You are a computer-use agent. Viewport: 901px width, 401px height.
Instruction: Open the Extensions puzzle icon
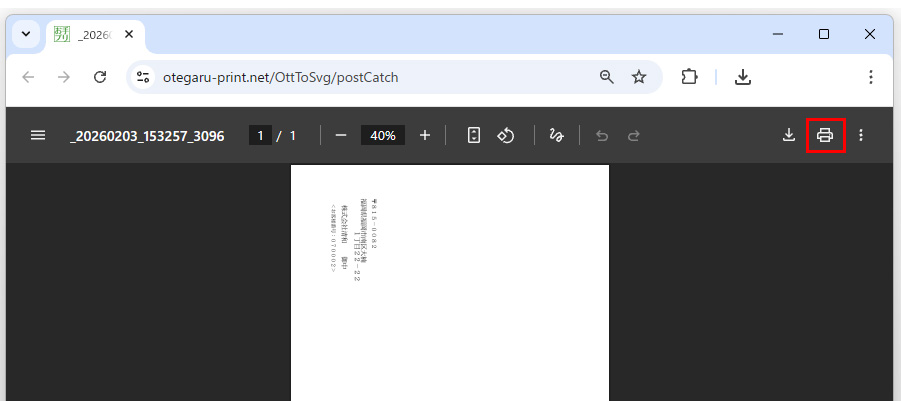689,77
